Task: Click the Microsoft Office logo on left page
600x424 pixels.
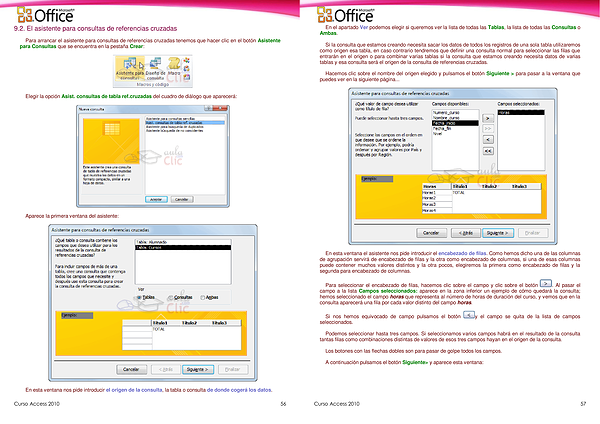Action: pos(50,13)
